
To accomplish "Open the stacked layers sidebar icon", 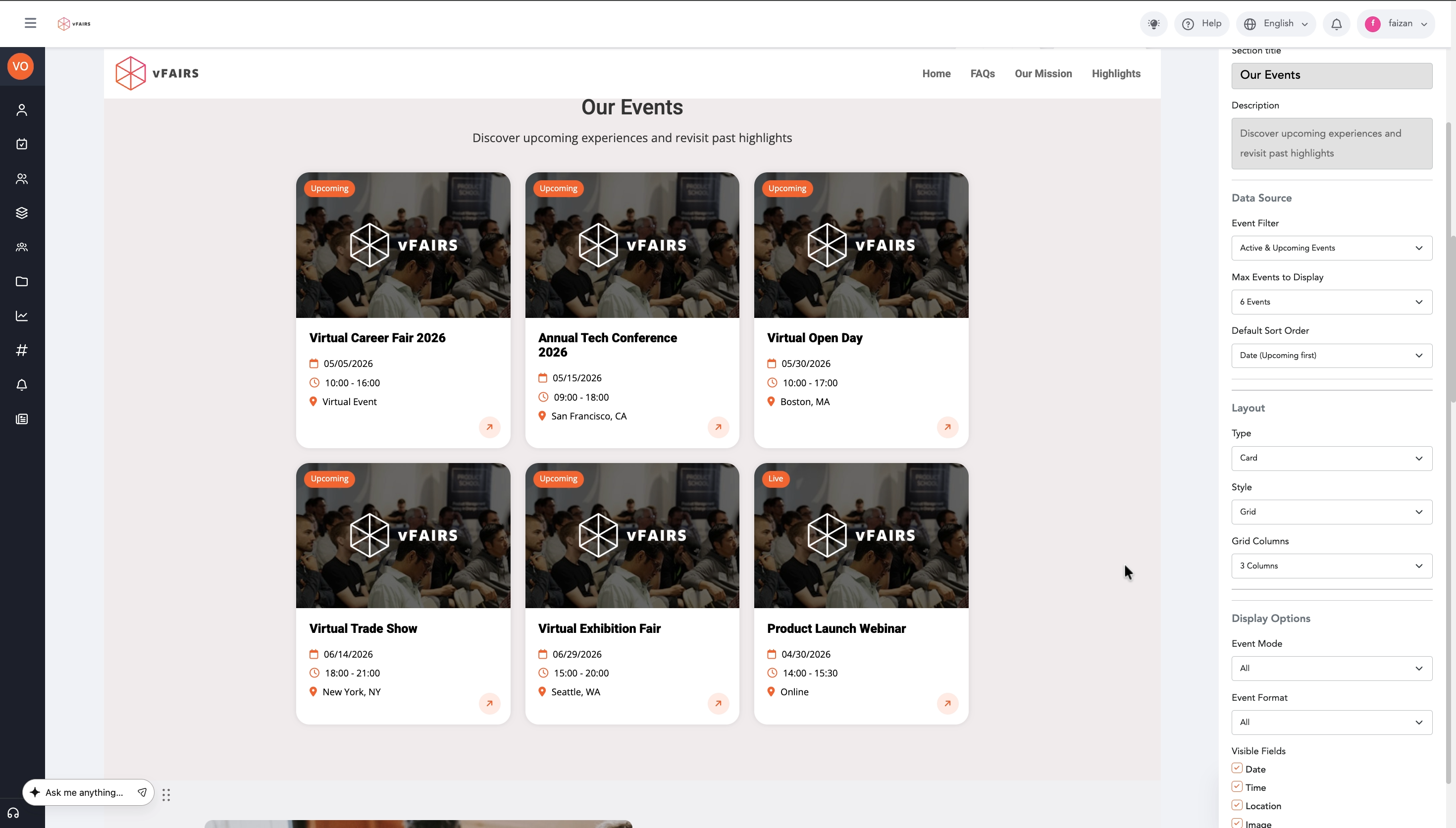I will click(22, 212).
